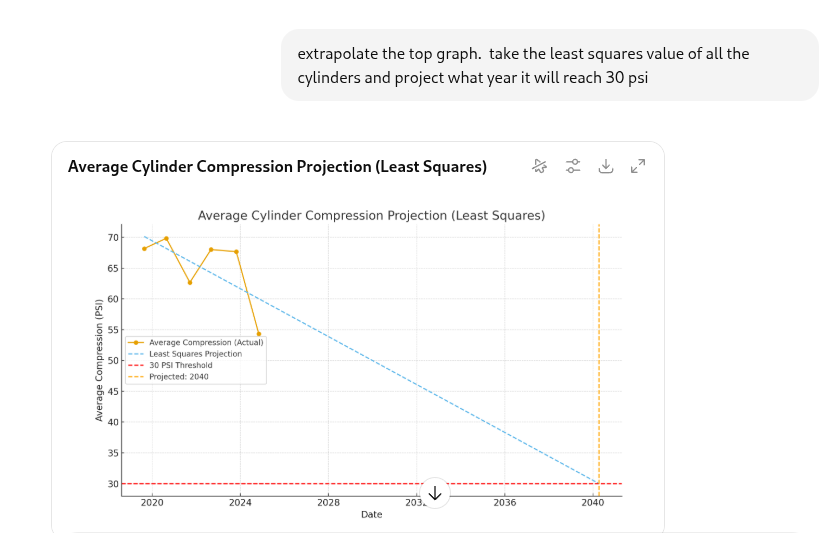The height and width of the screenshot is (533, 825).
Task: Click the 70 y-axis tick label
Action: pyautogui.click(x=112, y=237)
